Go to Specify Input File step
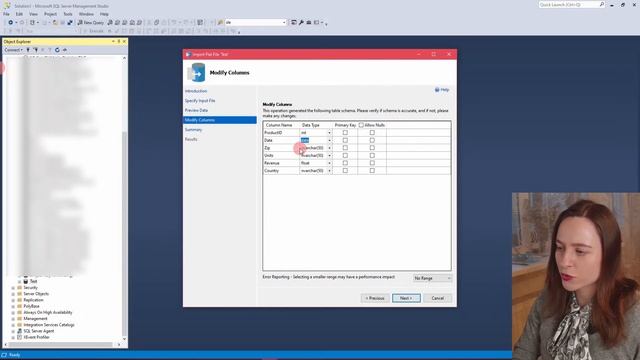This screenshot has width=640, height=360. [x=200, y=101]
